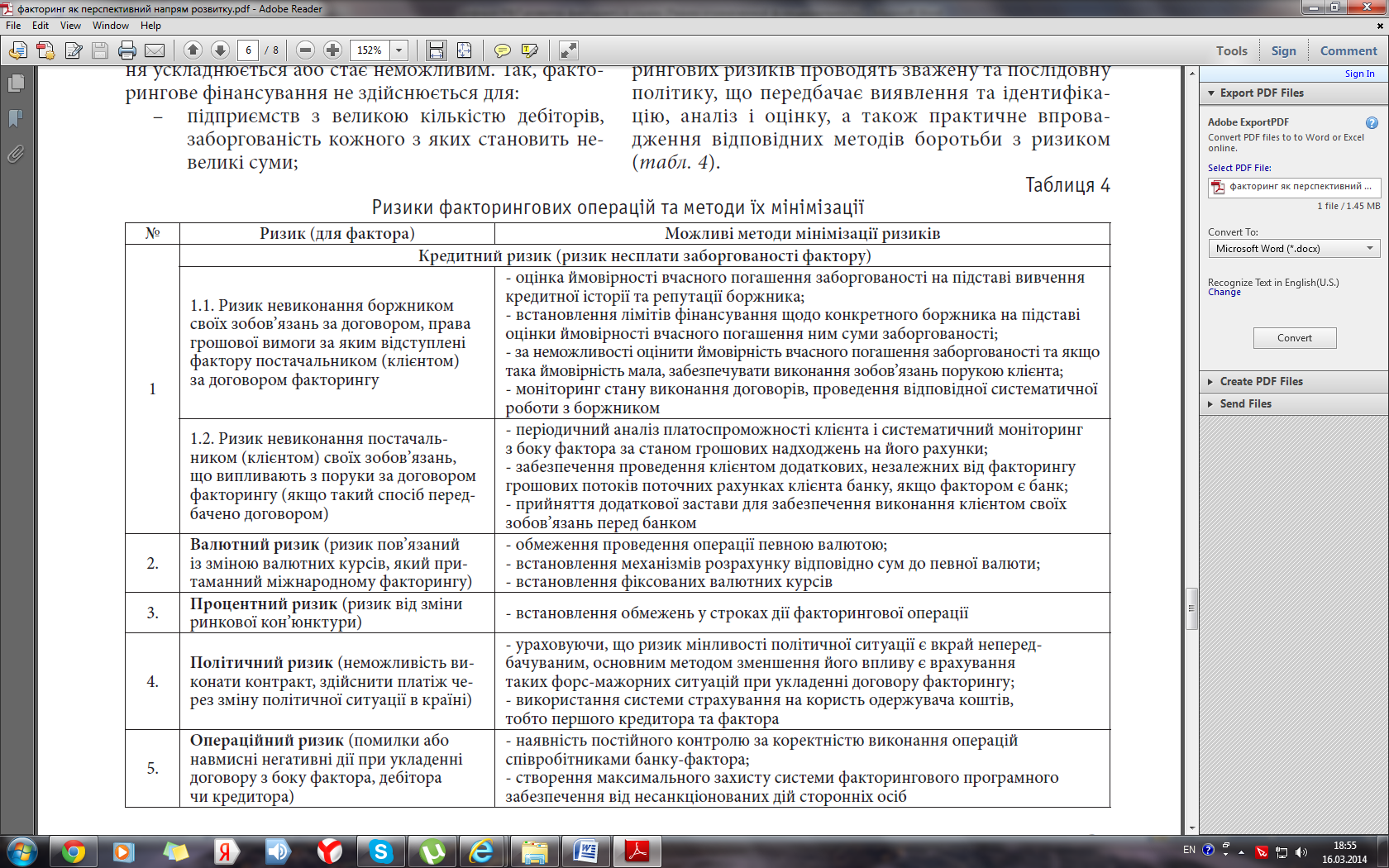The height and width of the screenshot is (868, 1389).
Task: Click the Select PDF File link
Action: coord(1239,168)
